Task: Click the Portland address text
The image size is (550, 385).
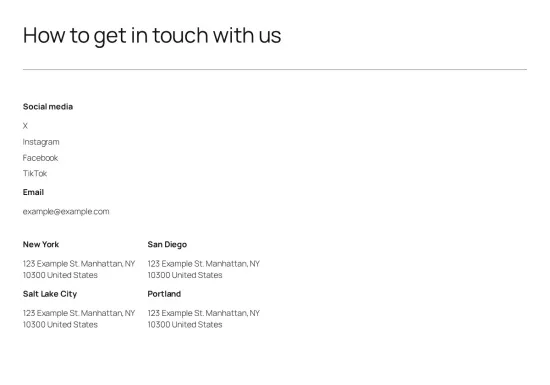Action: tap(204, 319)
